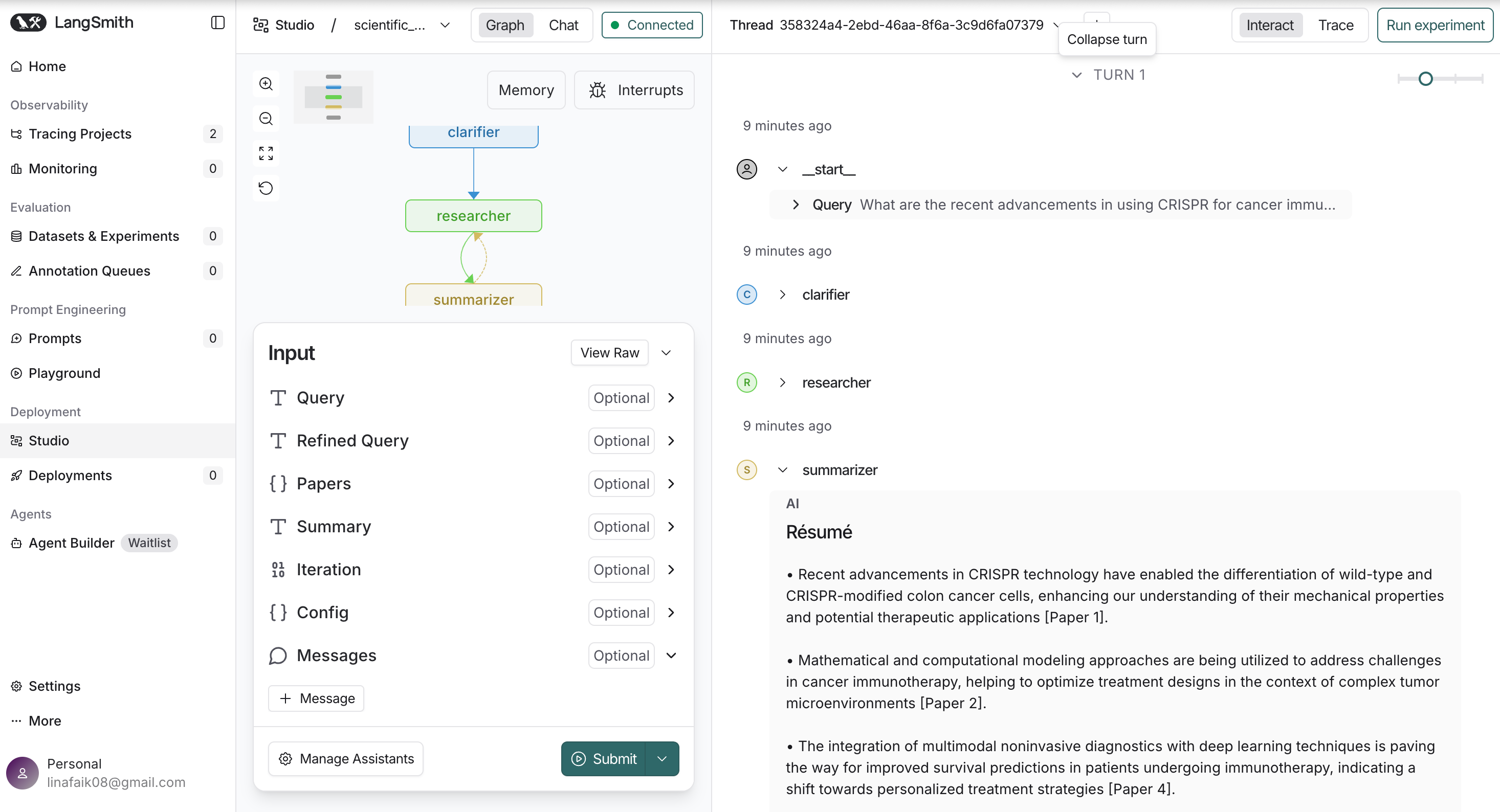This screenshot has height=812, width=1500.
Task: Go to Playground in sidebar
Action: click(x=64, y=373)
